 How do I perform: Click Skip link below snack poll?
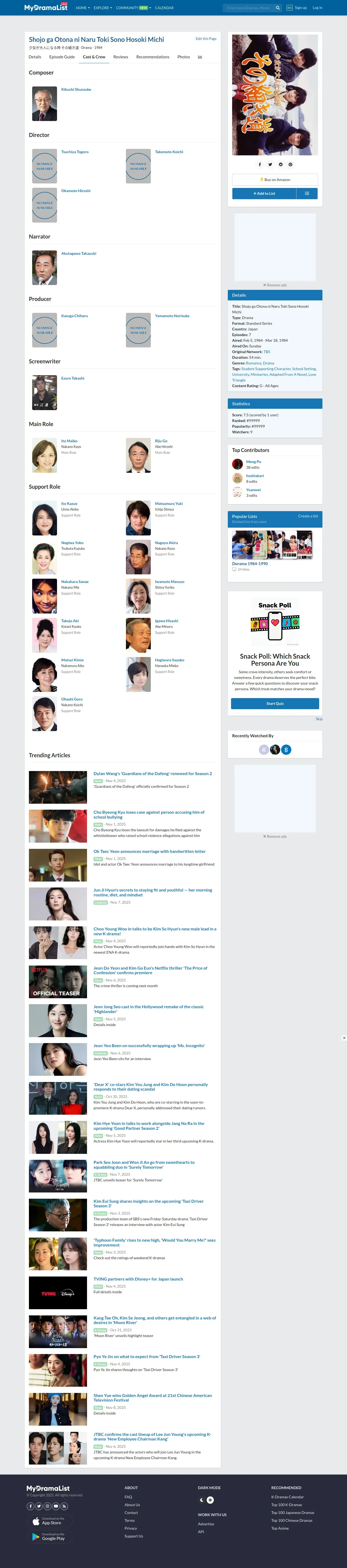point(319,719)
